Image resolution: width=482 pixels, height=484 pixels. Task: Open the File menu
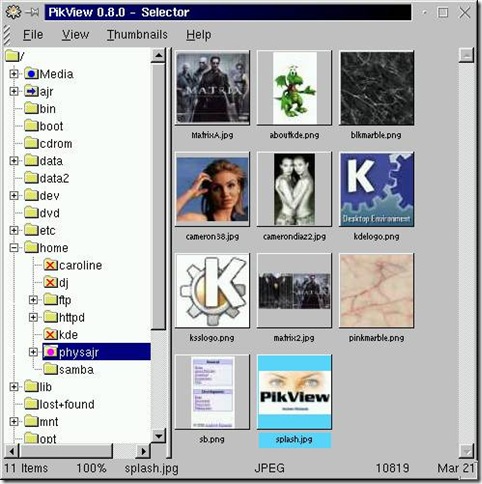[33, 35]
